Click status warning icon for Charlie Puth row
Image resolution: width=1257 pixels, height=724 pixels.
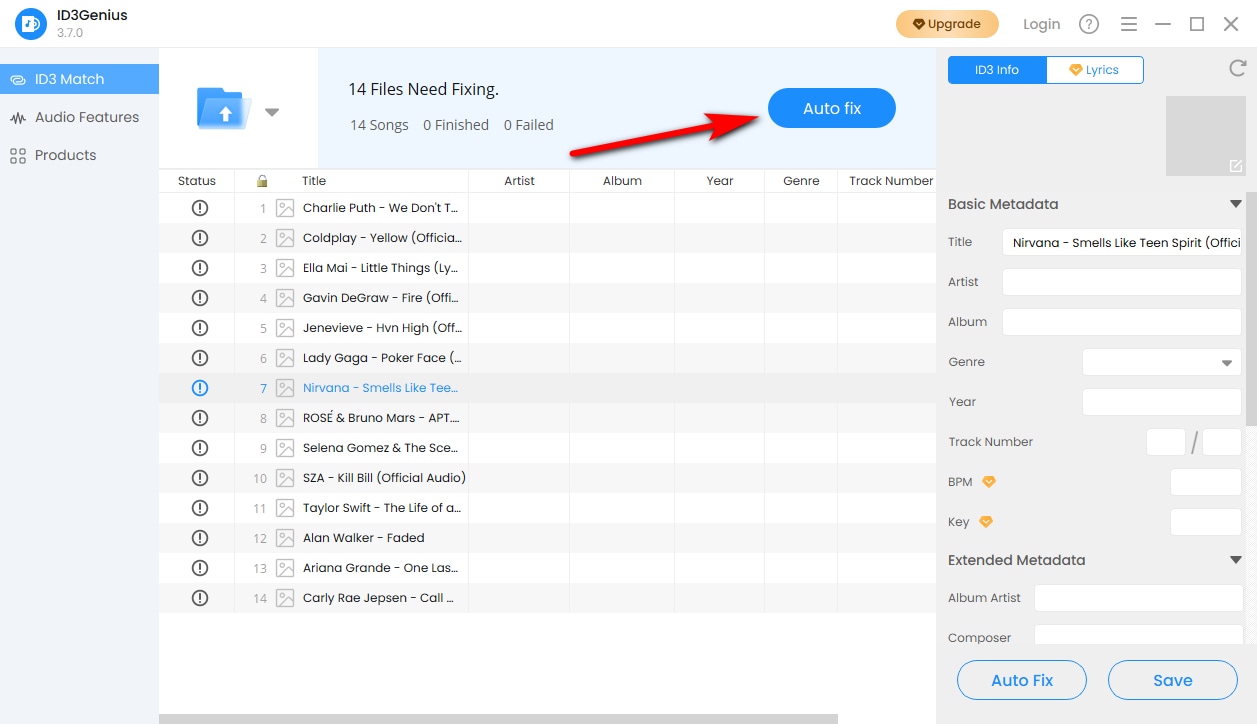(x=199, y=208)
